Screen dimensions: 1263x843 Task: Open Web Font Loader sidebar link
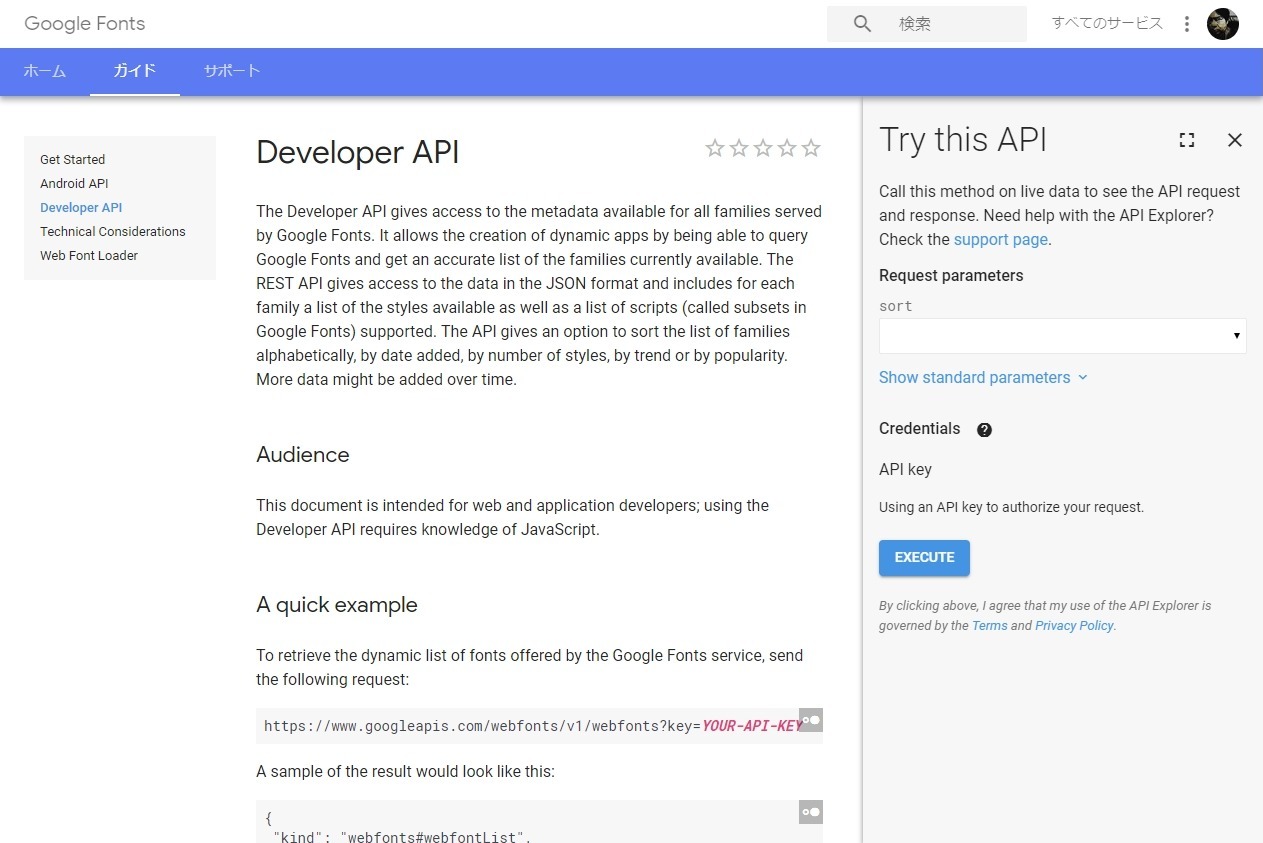89,255
